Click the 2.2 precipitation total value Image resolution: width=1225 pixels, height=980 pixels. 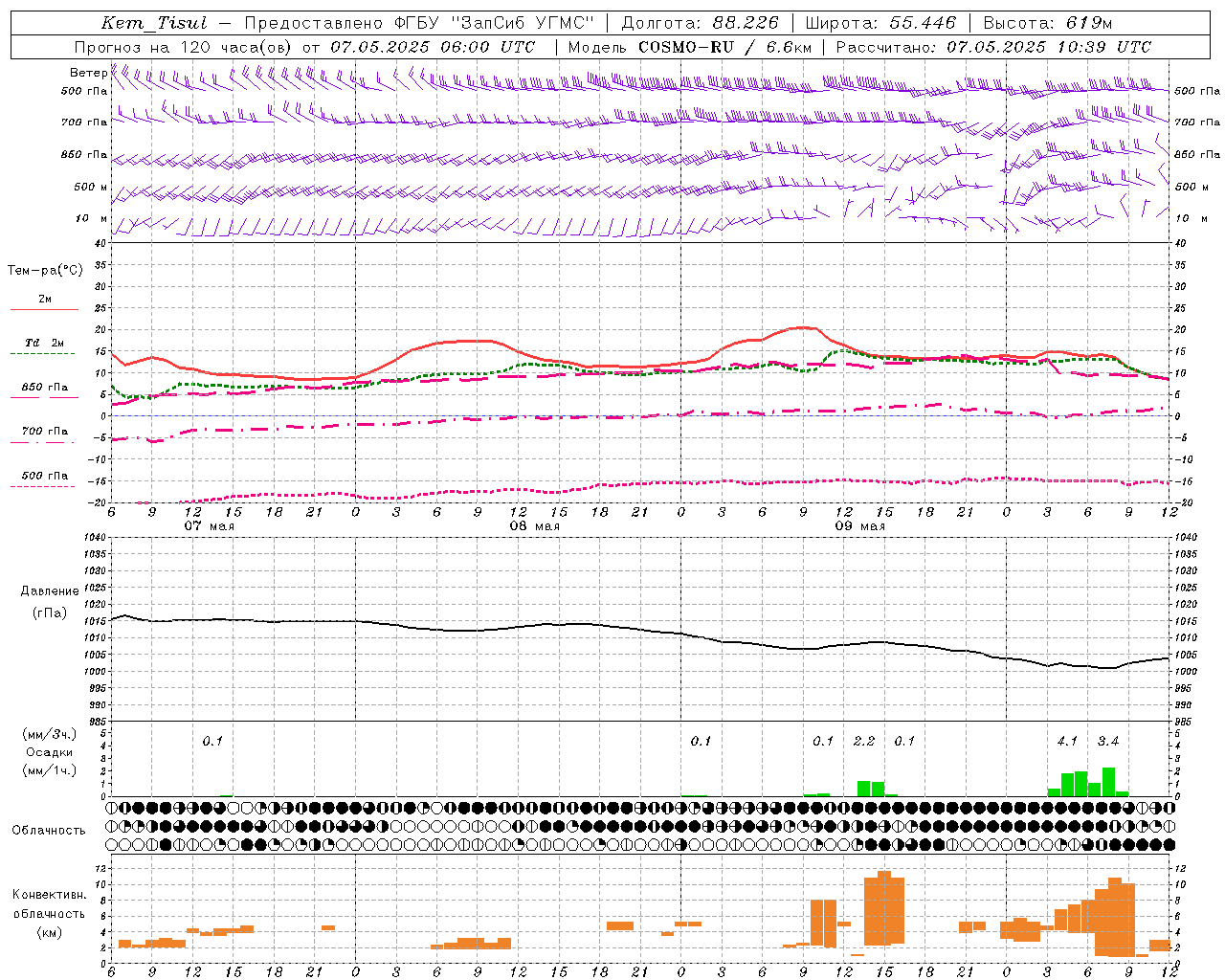[864, 741]
